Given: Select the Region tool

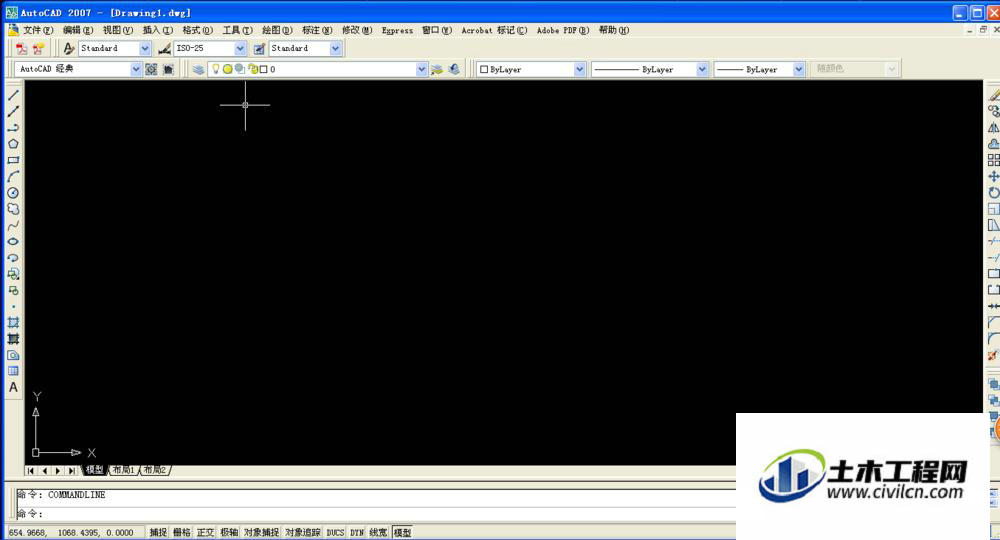Looking at the screenshot, I should pyautogui.click(x=13, y=355).
